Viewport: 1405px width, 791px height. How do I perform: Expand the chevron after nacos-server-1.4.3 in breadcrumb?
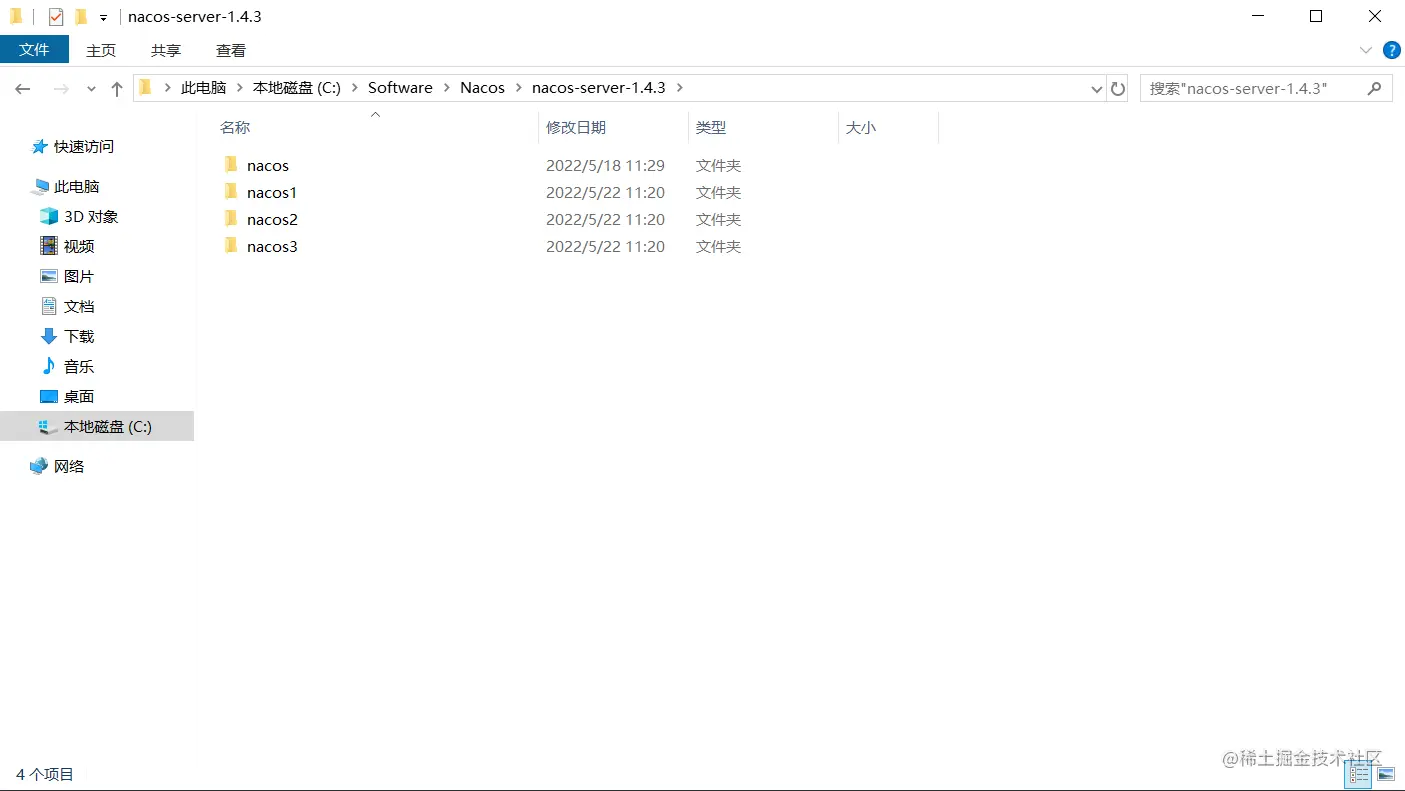(x=680, y=88)
